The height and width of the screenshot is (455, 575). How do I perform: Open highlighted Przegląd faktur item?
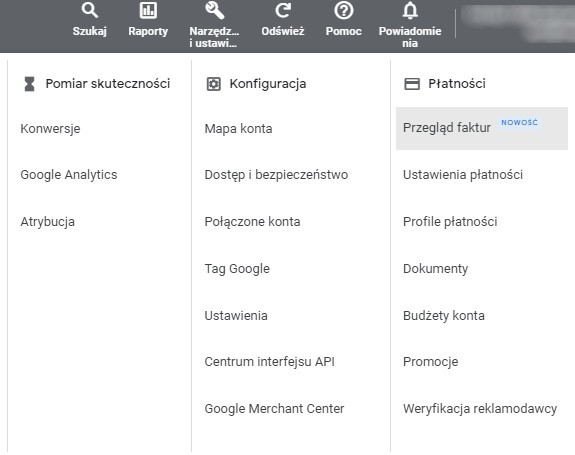(482, 128)
